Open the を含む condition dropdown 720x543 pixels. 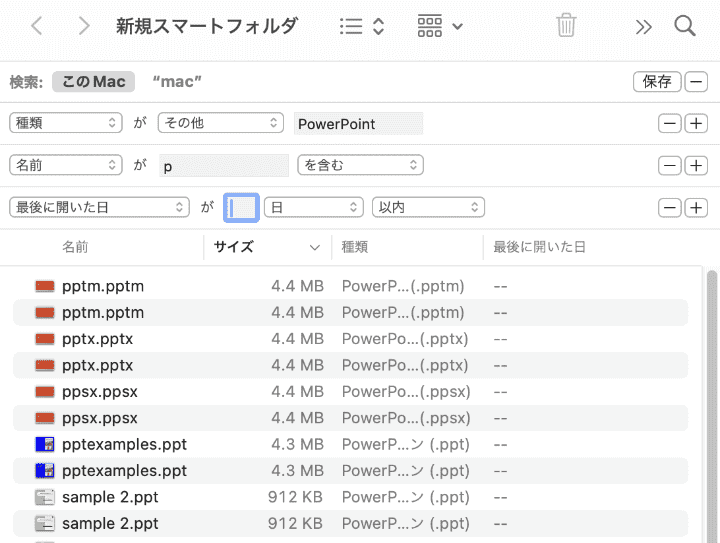click(x=360, y=165)
